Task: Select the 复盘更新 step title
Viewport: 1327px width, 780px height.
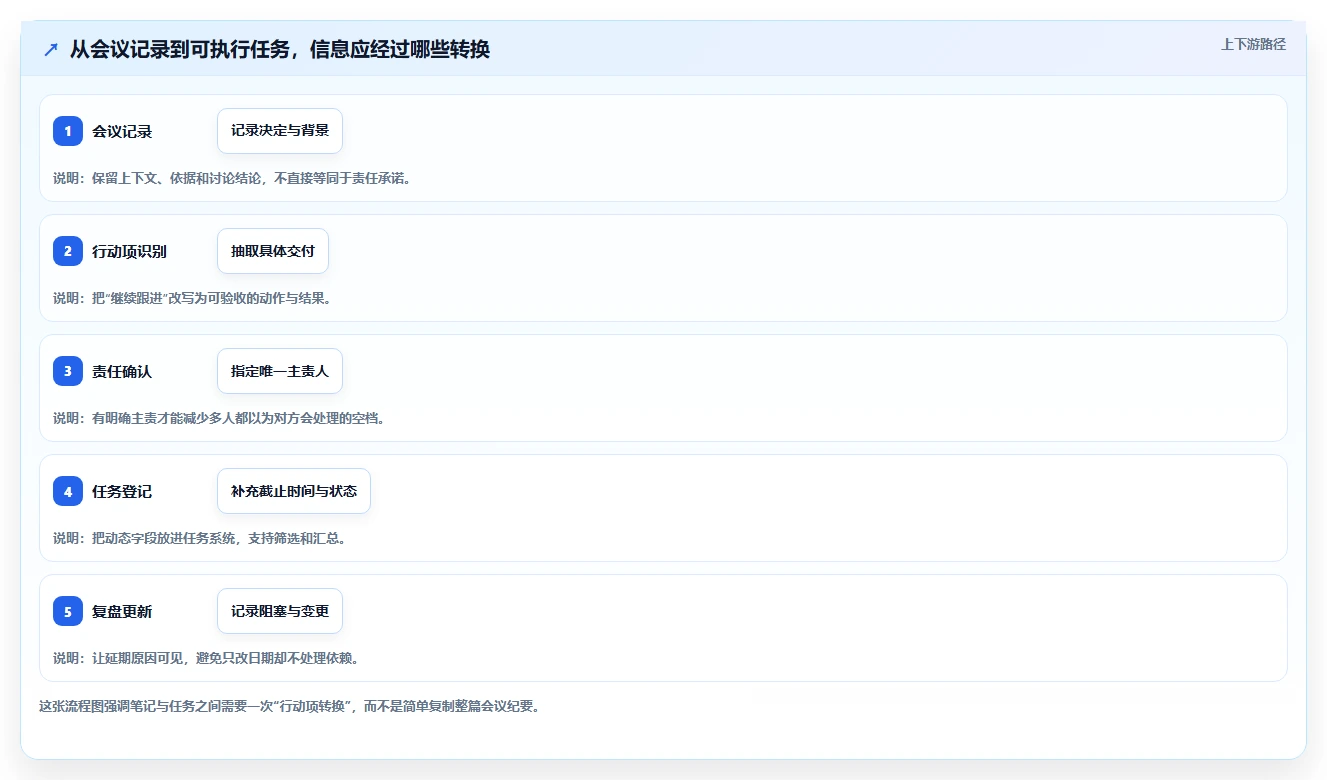Action: [x=122, y=612]
